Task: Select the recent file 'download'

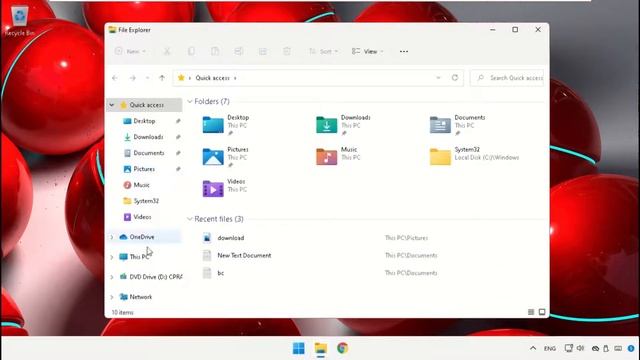Action: 231,238
